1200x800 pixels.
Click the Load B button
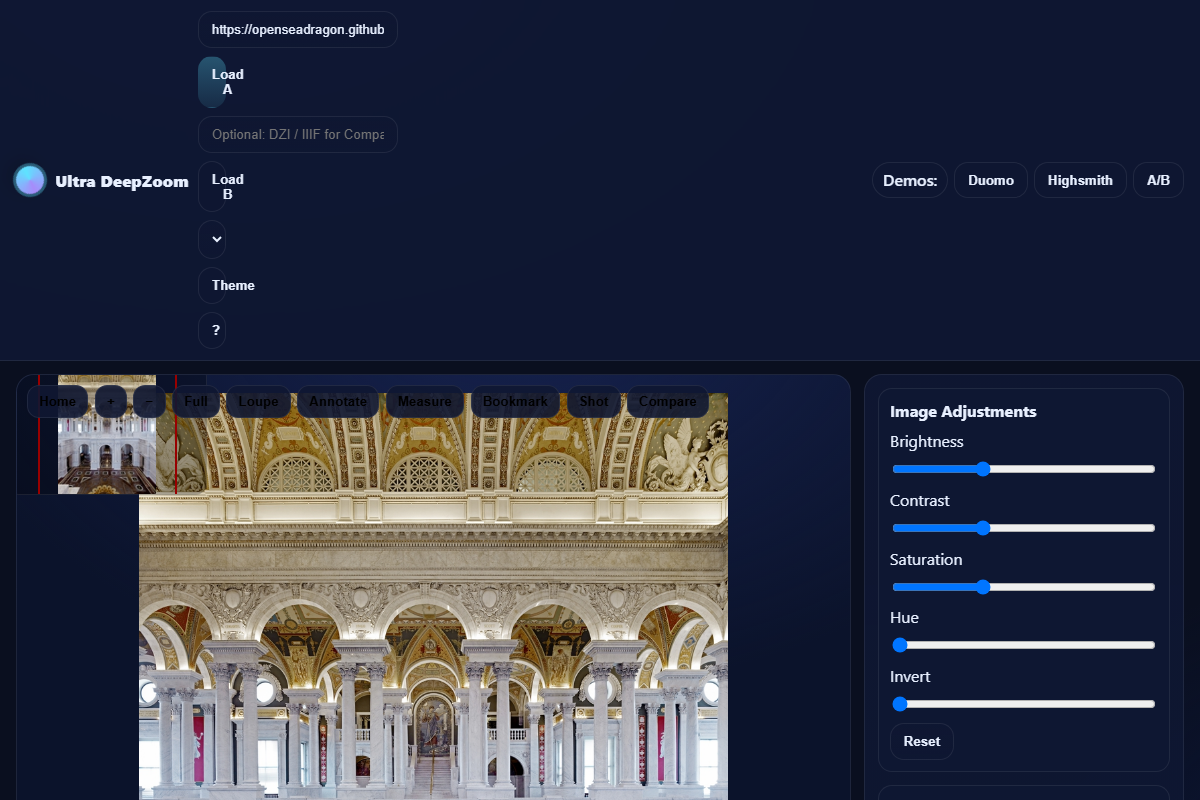pos(212,187)
